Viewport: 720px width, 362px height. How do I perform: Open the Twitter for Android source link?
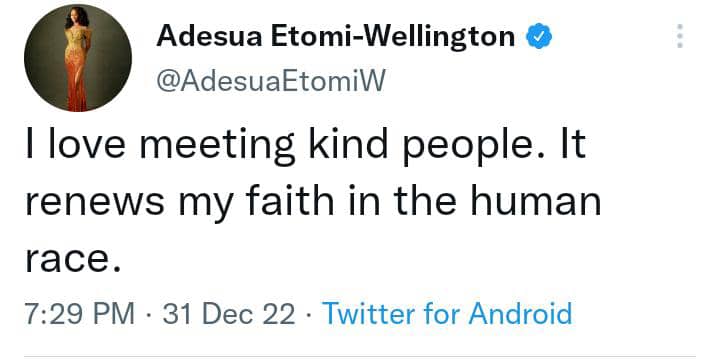pos(447,314)
